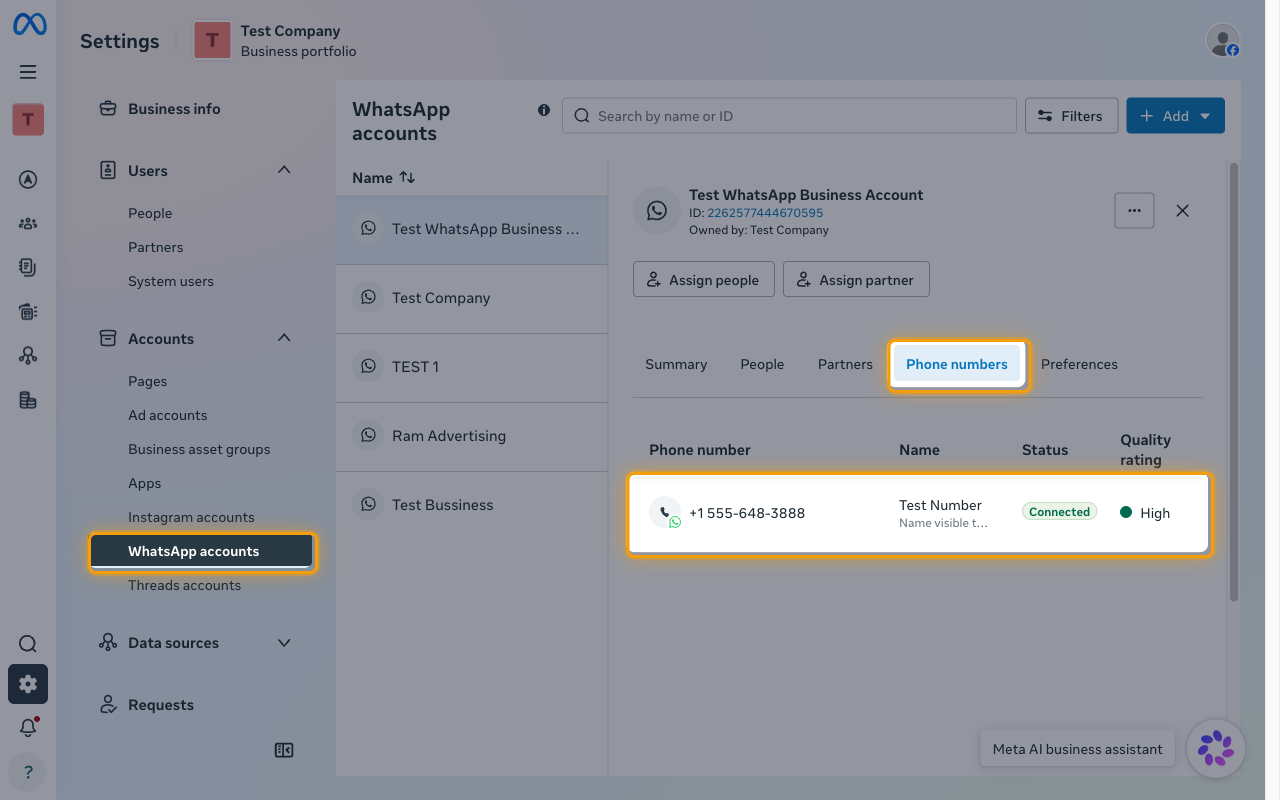
Task: Open the account ID link 2262577444670595
Action: pos(765,213)
